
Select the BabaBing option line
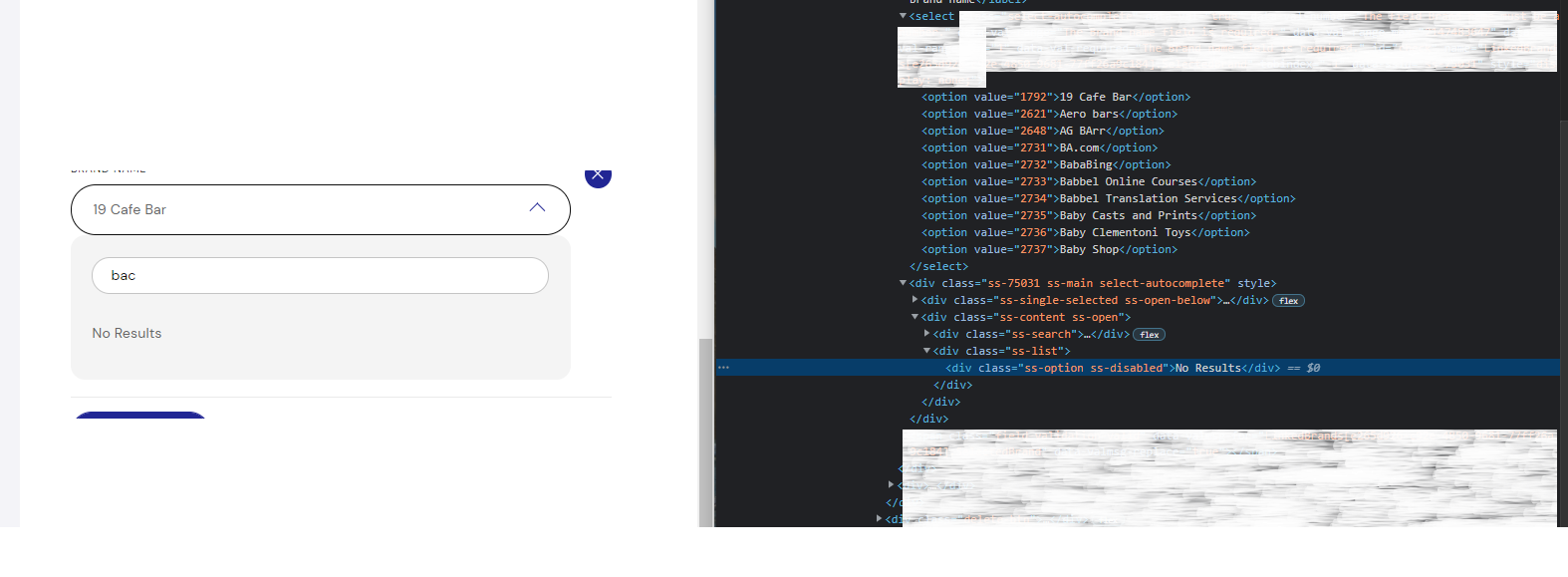coord(1046,164)
